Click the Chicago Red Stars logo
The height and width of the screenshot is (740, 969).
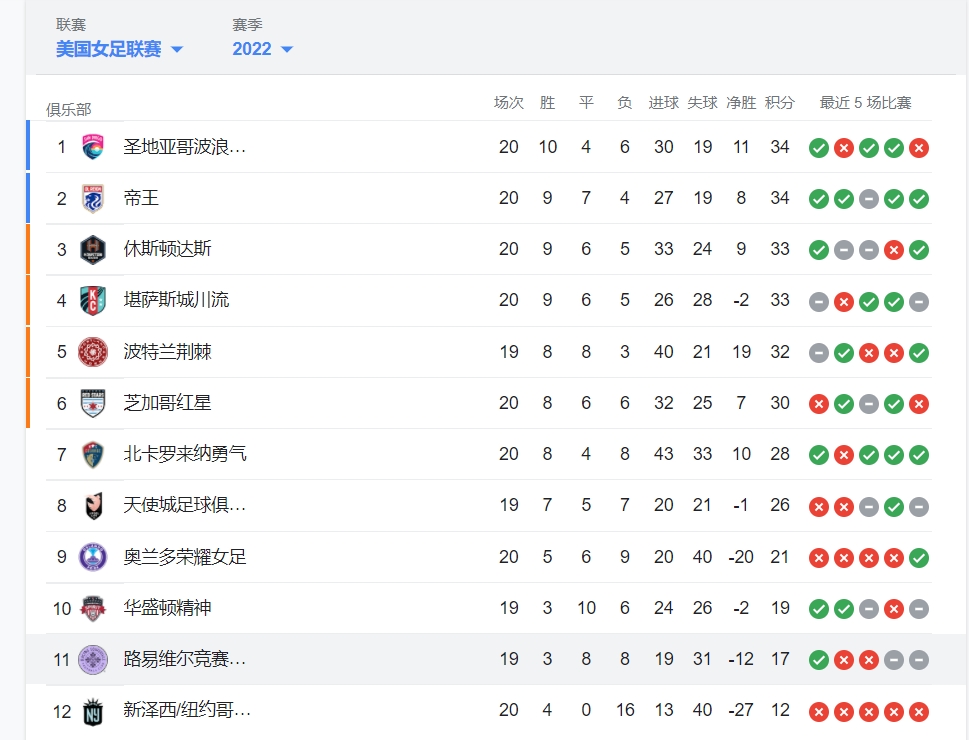tap(93, 404)
